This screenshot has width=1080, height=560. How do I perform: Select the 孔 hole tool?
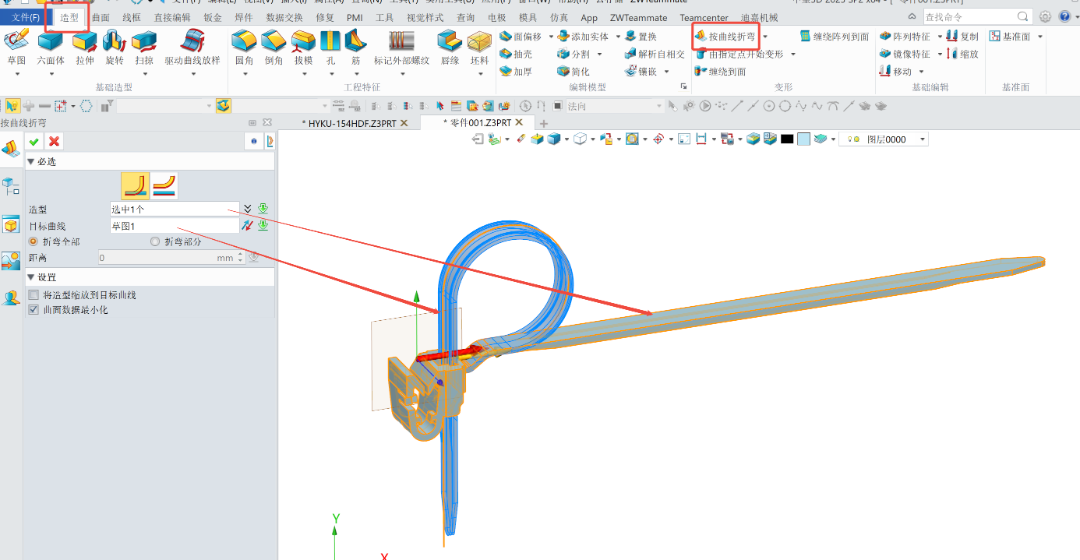(x=331, y=47)
